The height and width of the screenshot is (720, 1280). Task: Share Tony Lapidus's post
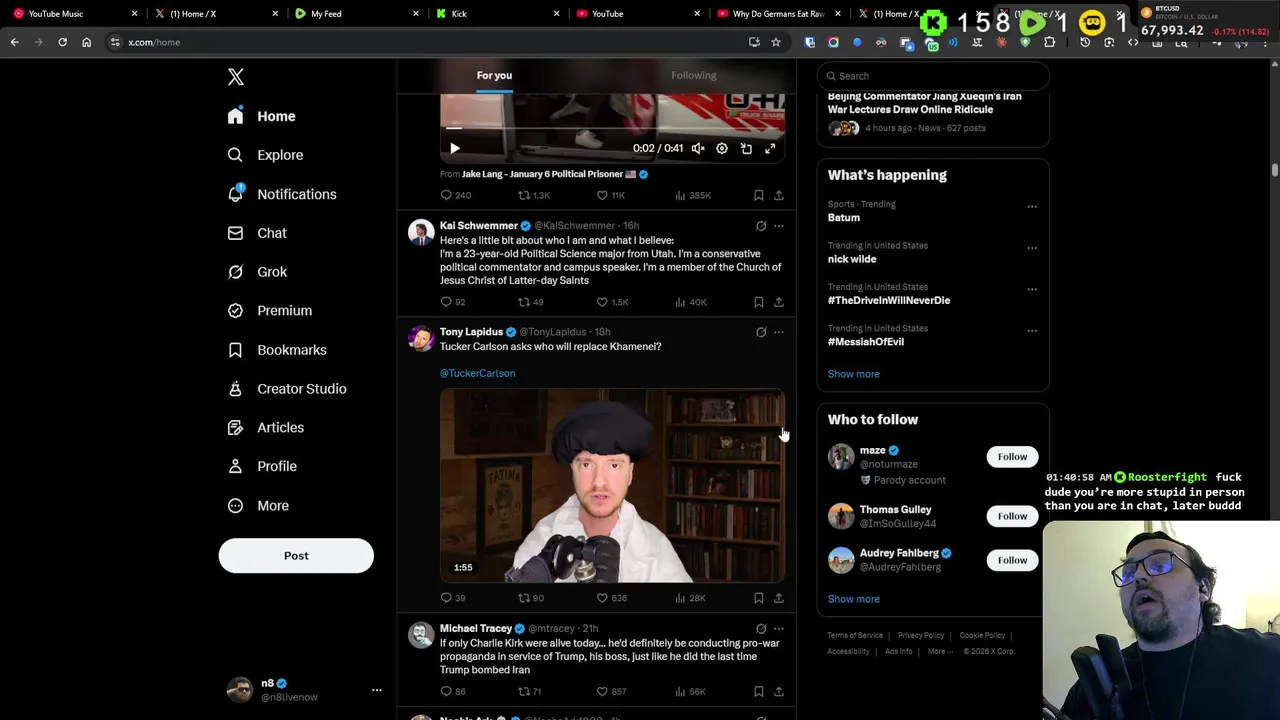(x=779, y=598)
